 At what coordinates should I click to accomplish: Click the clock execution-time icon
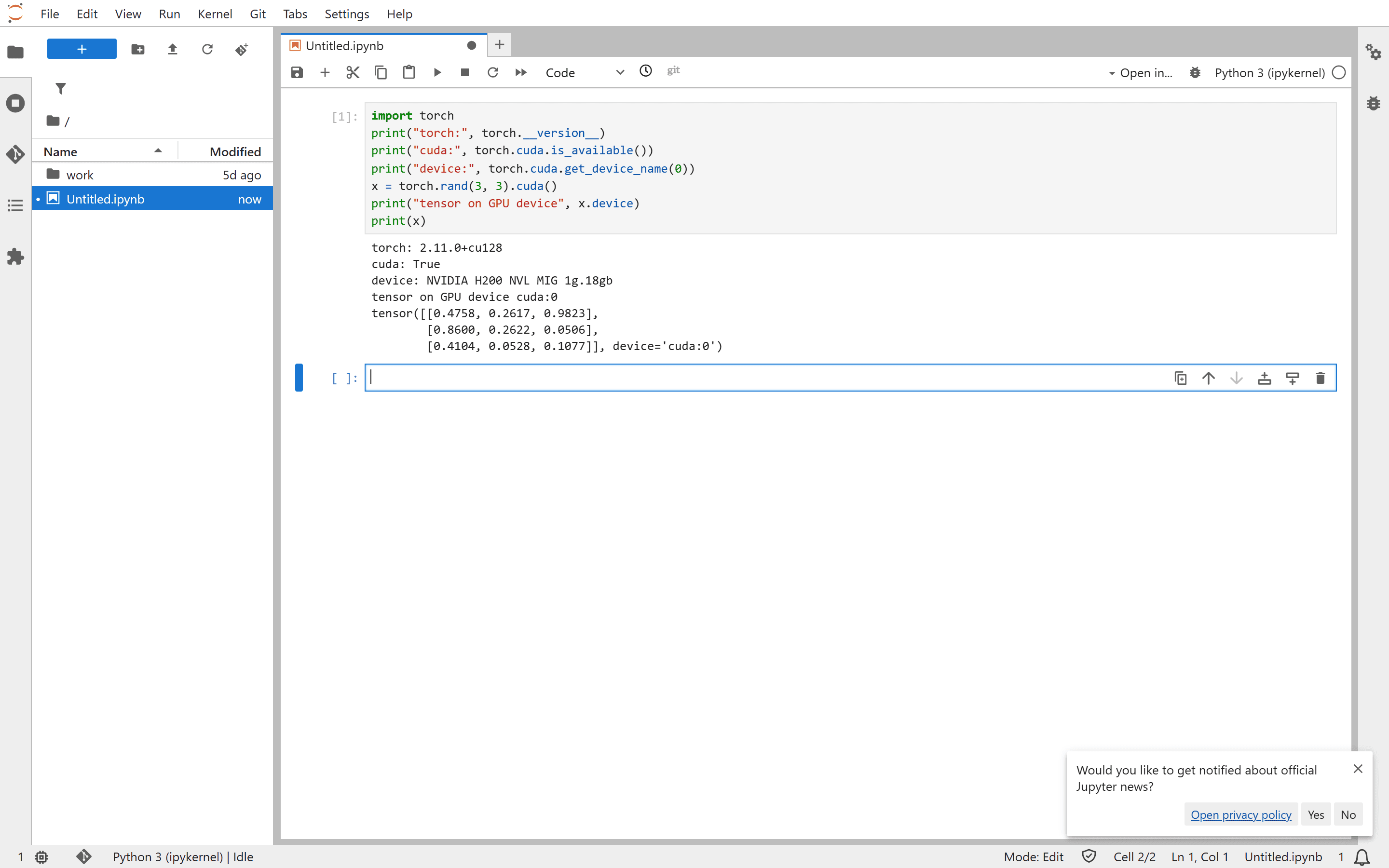pyautogui.click(x=646, y=70)
